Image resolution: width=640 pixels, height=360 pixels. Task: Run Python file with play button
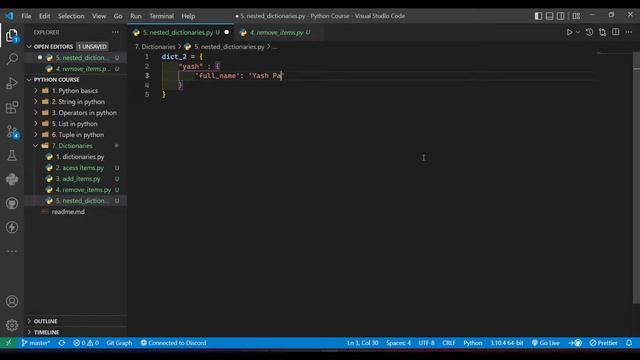point(569,32)
